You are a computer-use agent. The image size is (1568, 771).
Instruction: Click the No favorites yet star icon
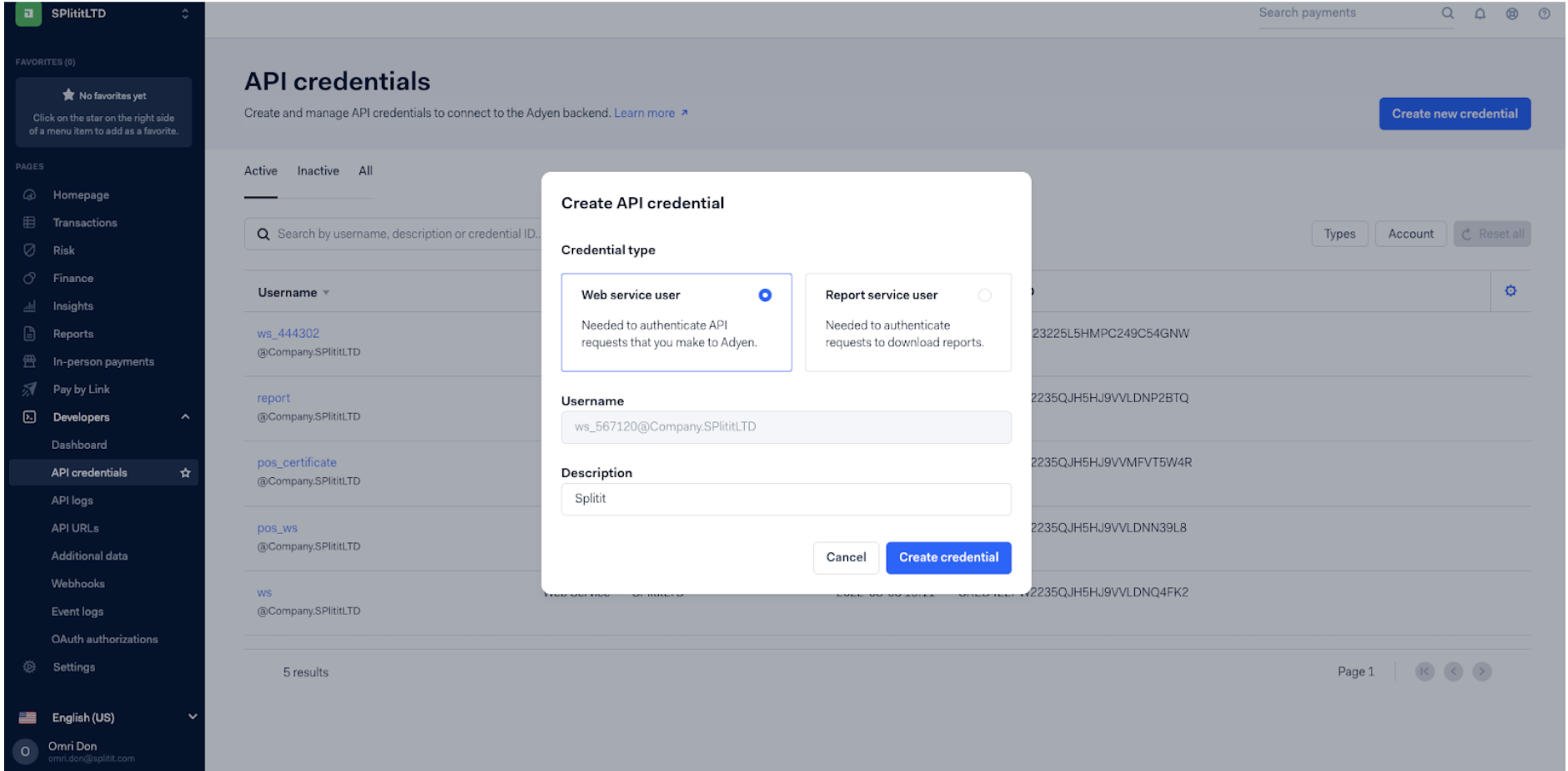(x=68, y=95)
